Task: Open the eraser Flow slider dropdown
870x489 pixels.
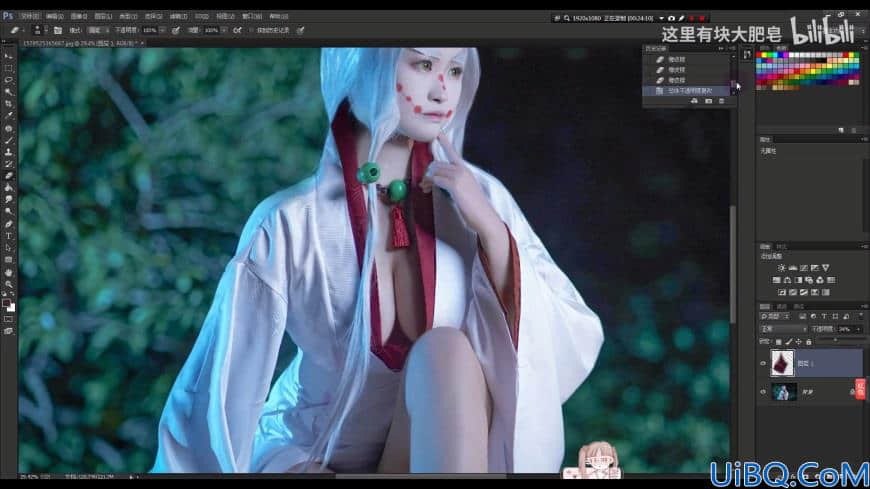Action: (224, 31)
